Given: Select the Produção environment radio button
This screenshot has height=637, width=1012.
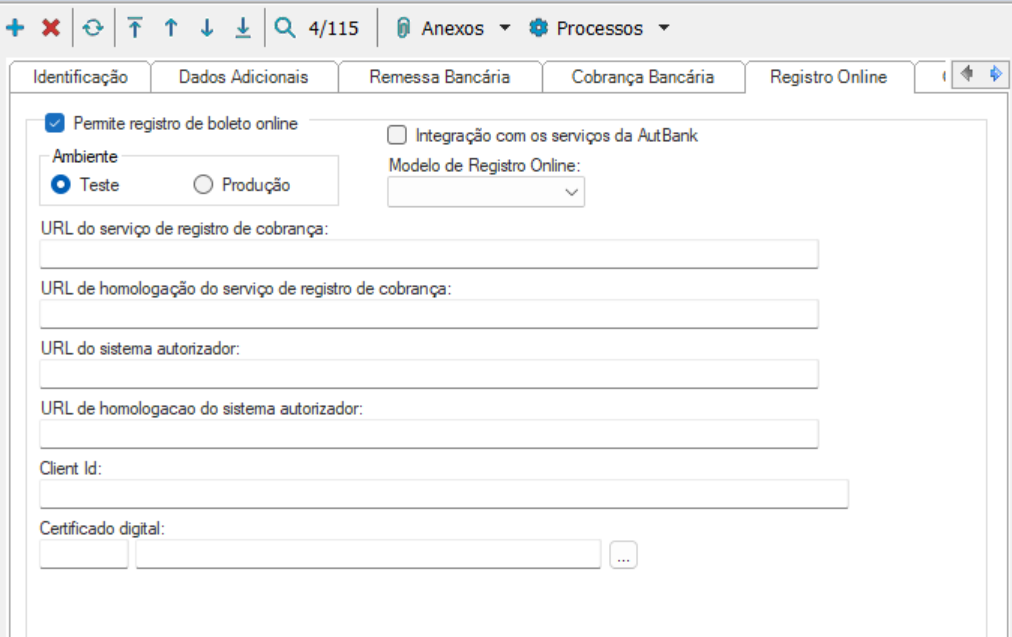Looking at the screenshot, I should coord(203,185).
